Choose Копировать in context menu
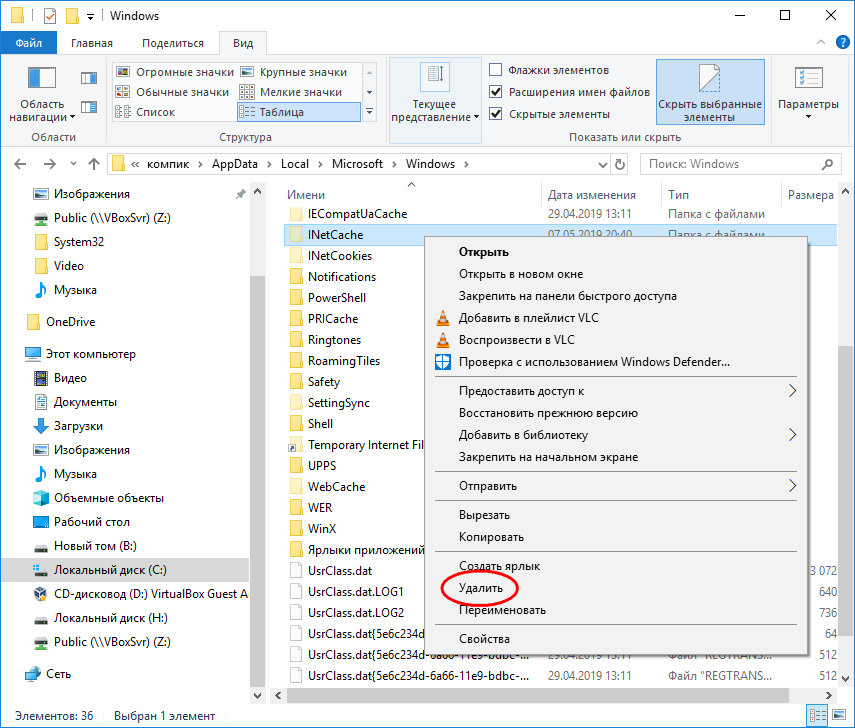This screenshot has height=728, width=855. click(x=616, y=537)
